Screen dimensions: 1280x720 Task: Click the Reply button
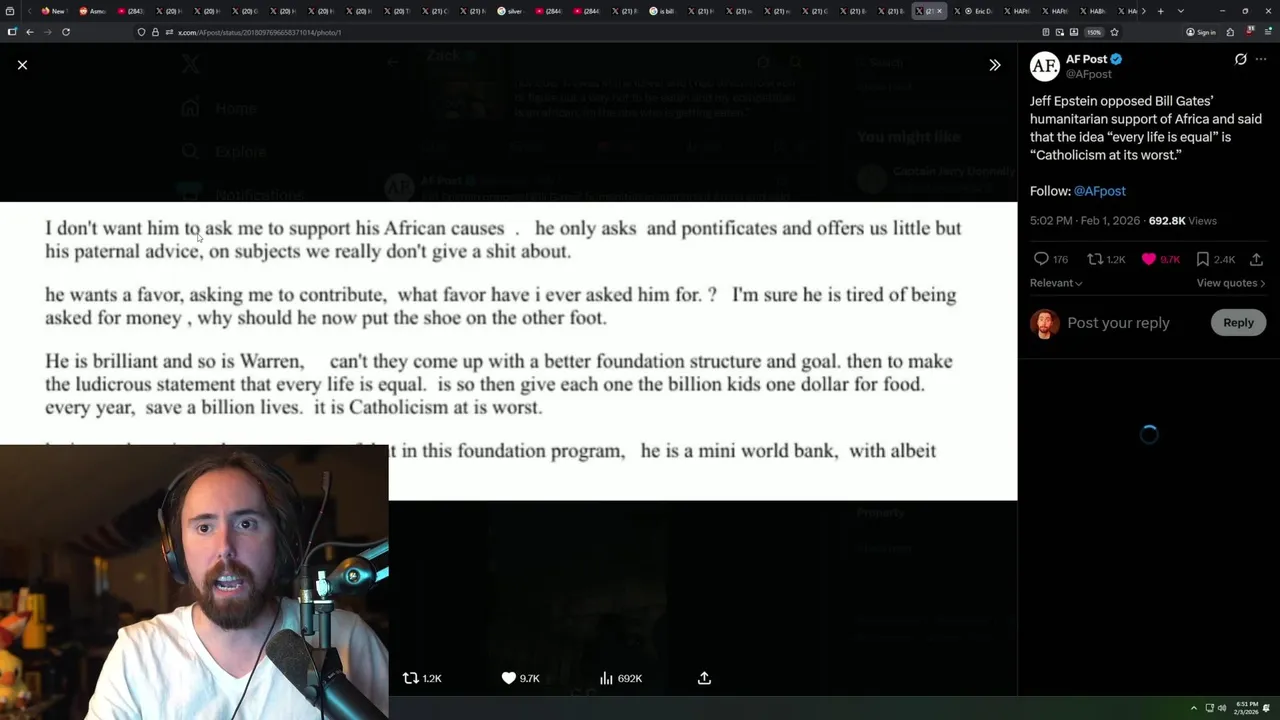point(1238,323)
